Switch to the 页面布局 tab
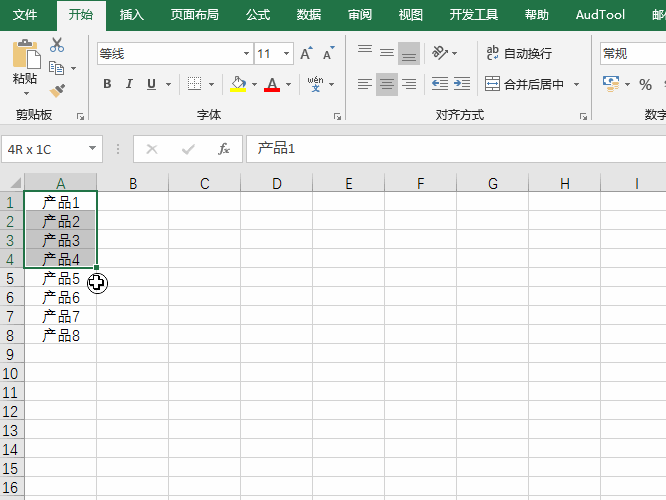 pyautogui.click(x=195, y=15)
